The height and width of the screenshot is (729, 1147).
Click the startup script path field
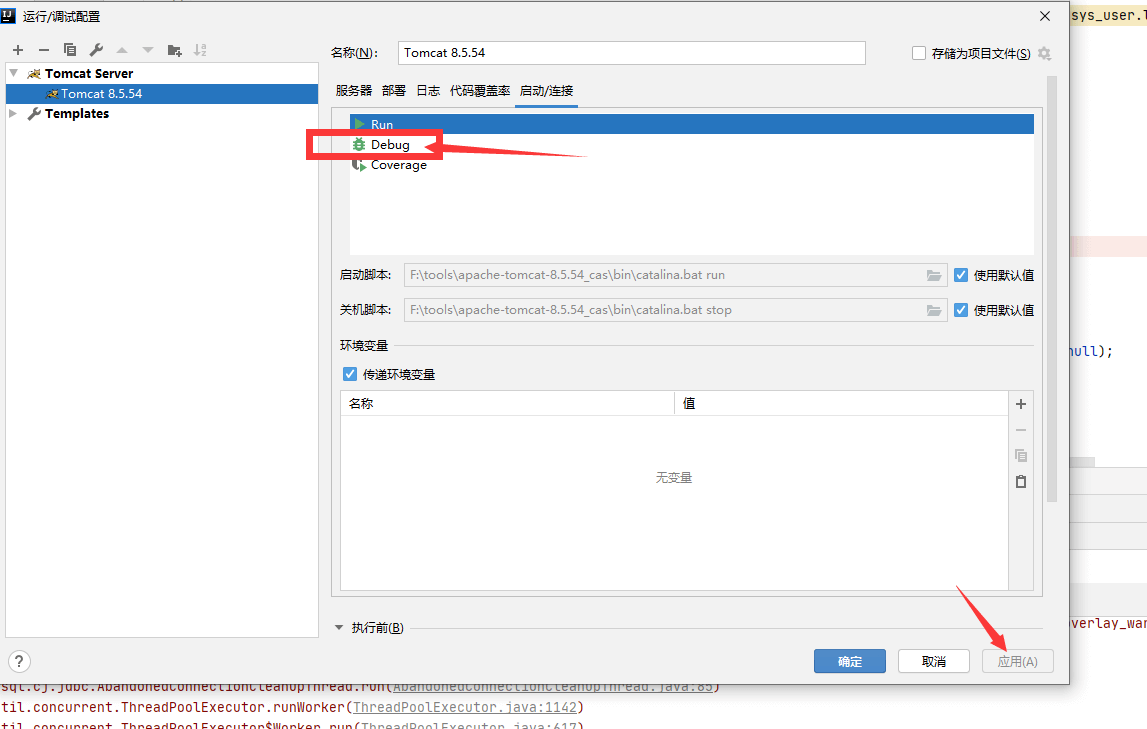click(x=675, y=275)
